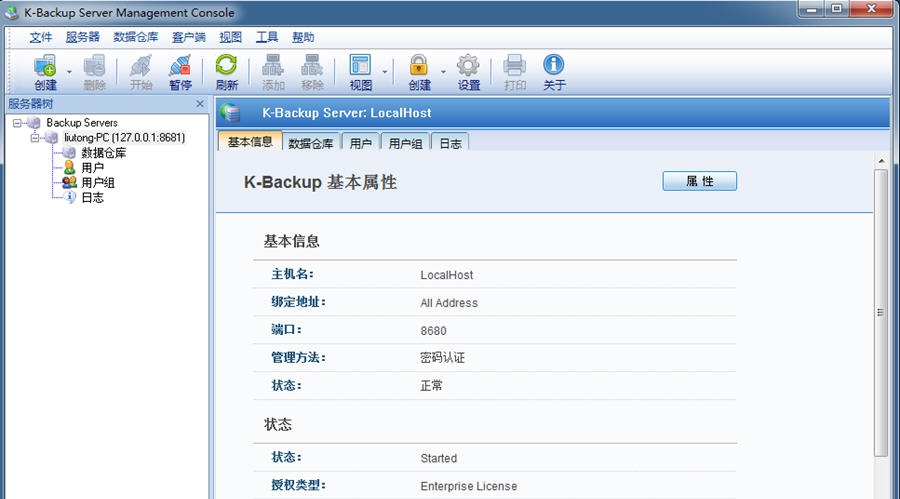
Task: Click the All Address value
Action: 449,303
